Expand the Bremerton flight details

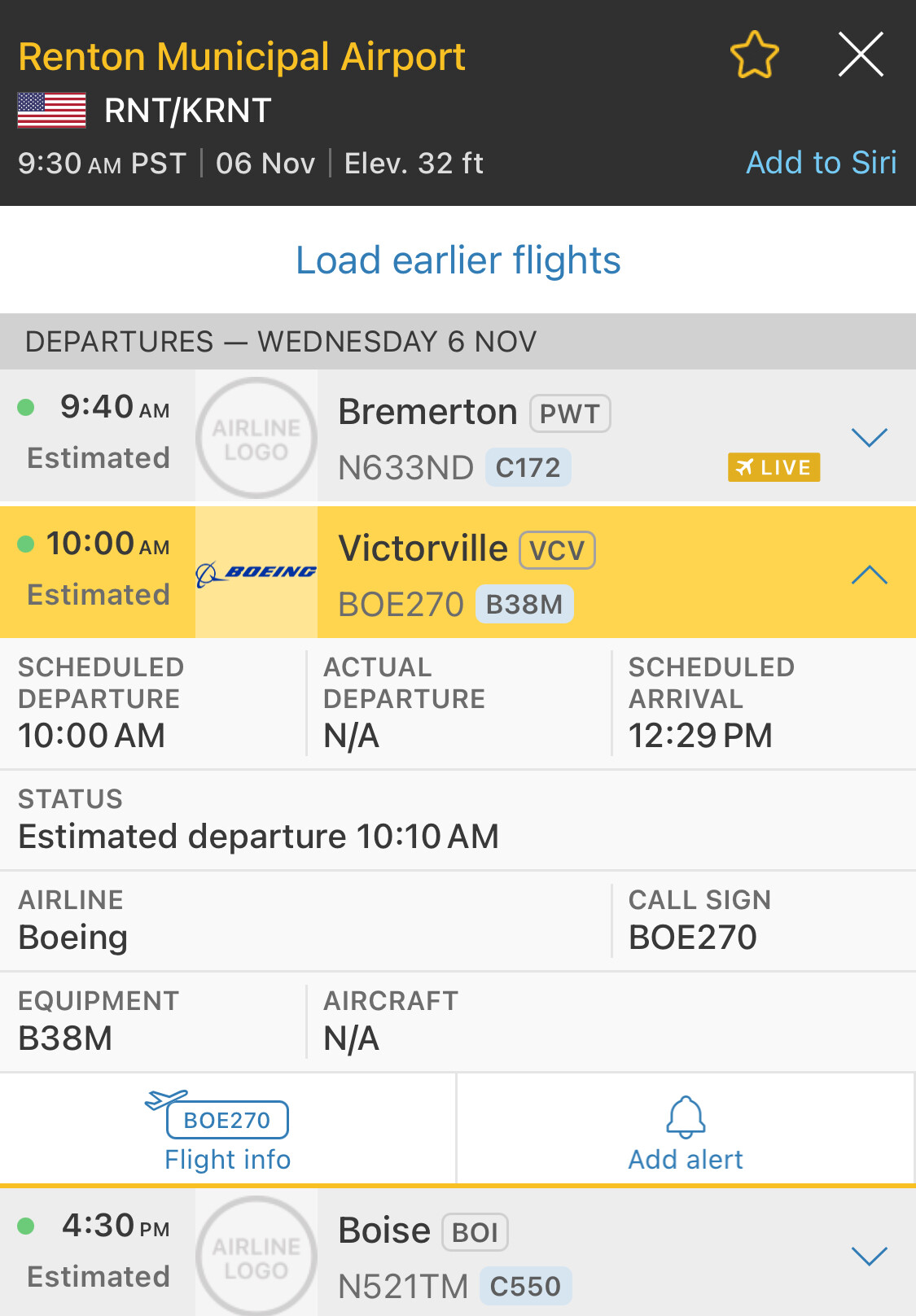(x=869, y=438)
